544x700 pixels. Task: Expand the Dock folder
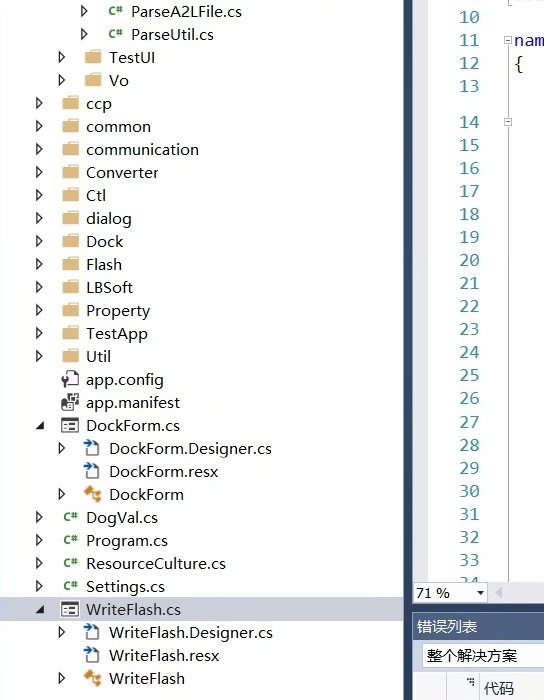39,241
